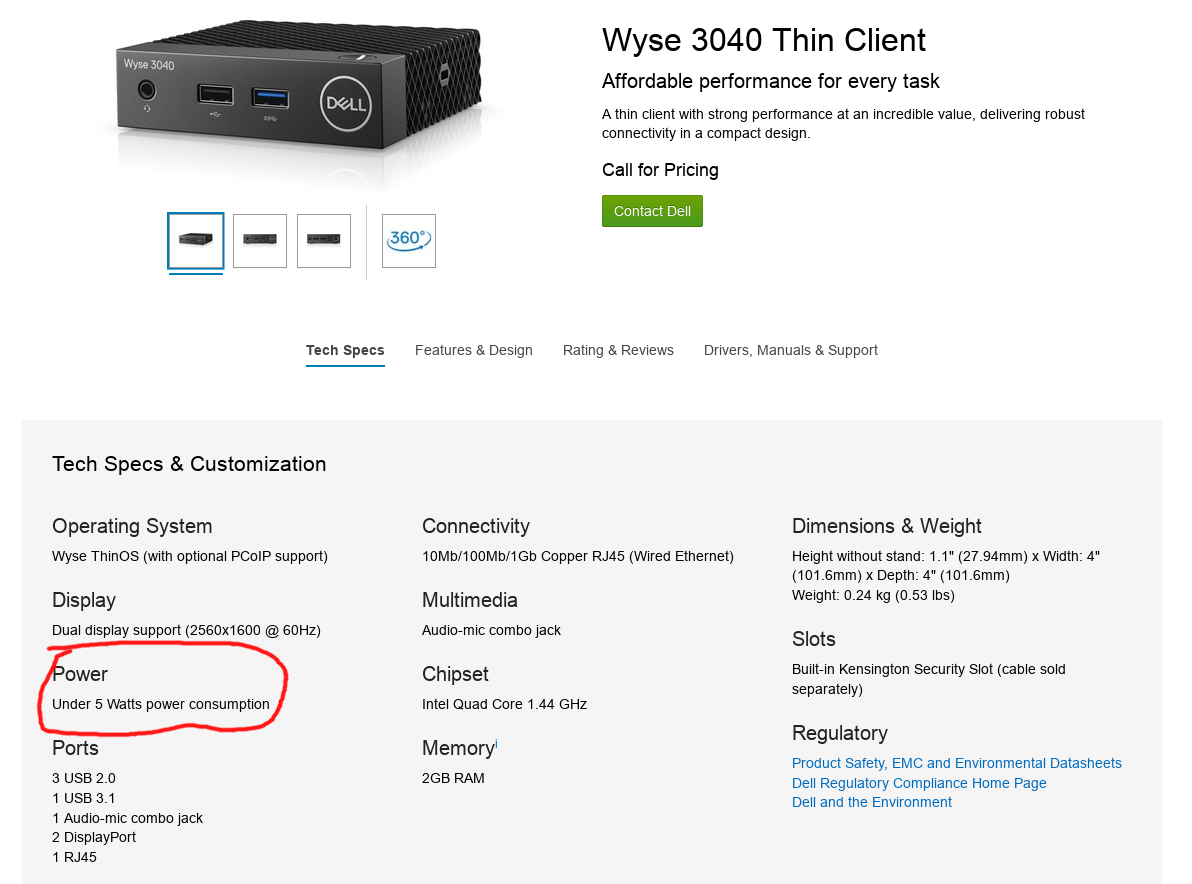Viewport: 1192px width, 884px height.
Task: Click the 2 DisplayPort entry
Action: pos(94,837)
